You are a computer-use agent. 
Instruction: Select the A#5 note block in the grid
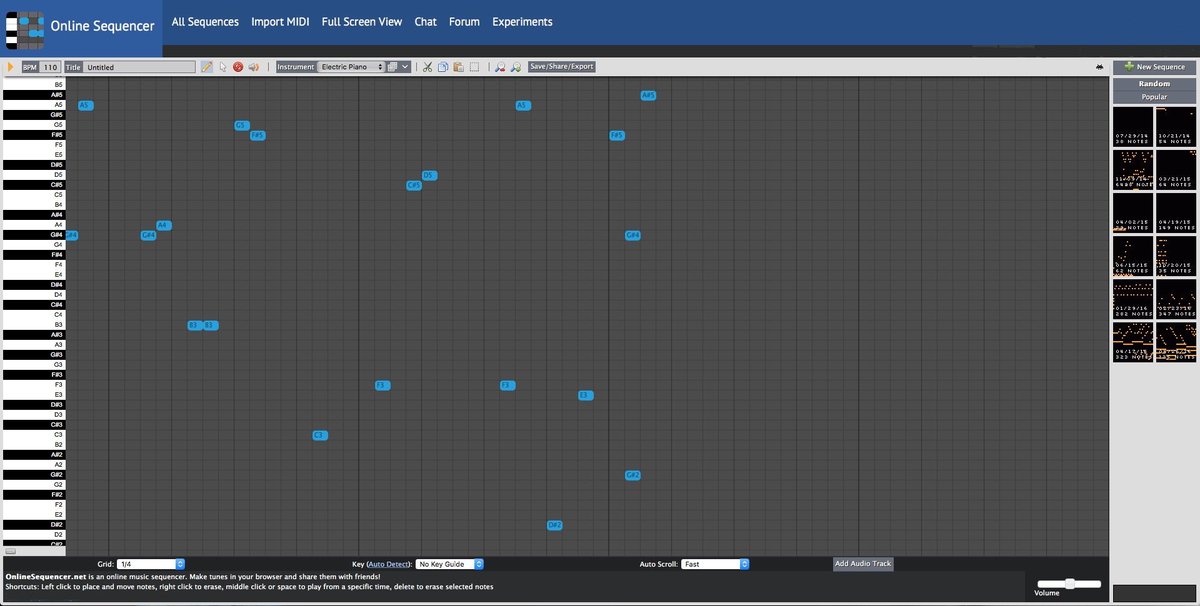(x=648, y=95)
